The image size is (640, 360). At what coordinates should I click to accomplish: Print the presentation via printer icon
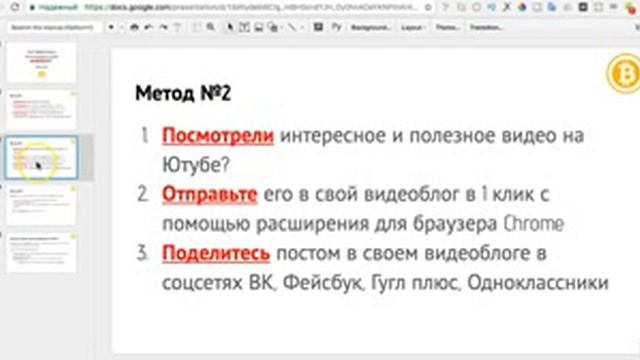pyautogui.click(x=134, y=27)
